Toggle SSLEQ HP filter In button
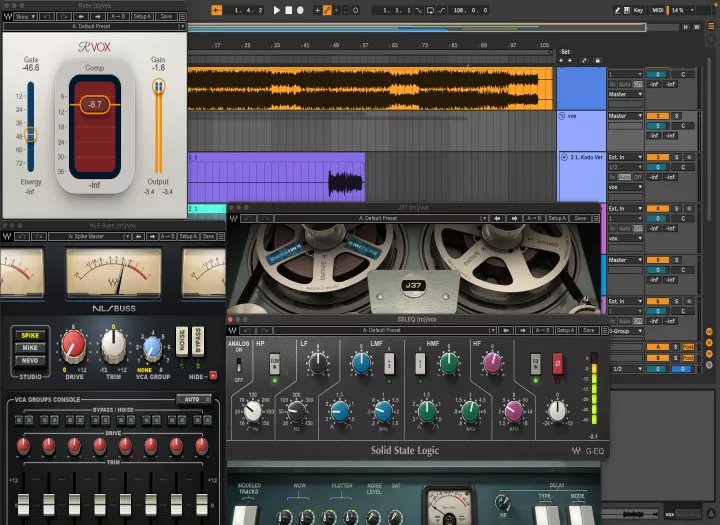The image size is (720, 525). coord(275,364)
